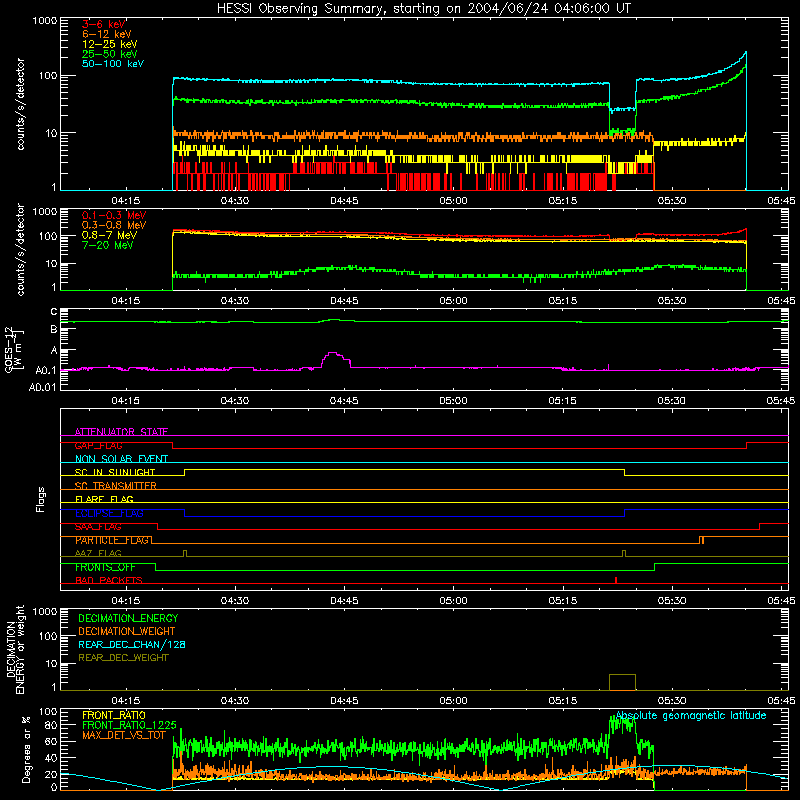Click the red BAD_PACKETS spike marker
Screen dimensions: 800x800
(616, 580)
